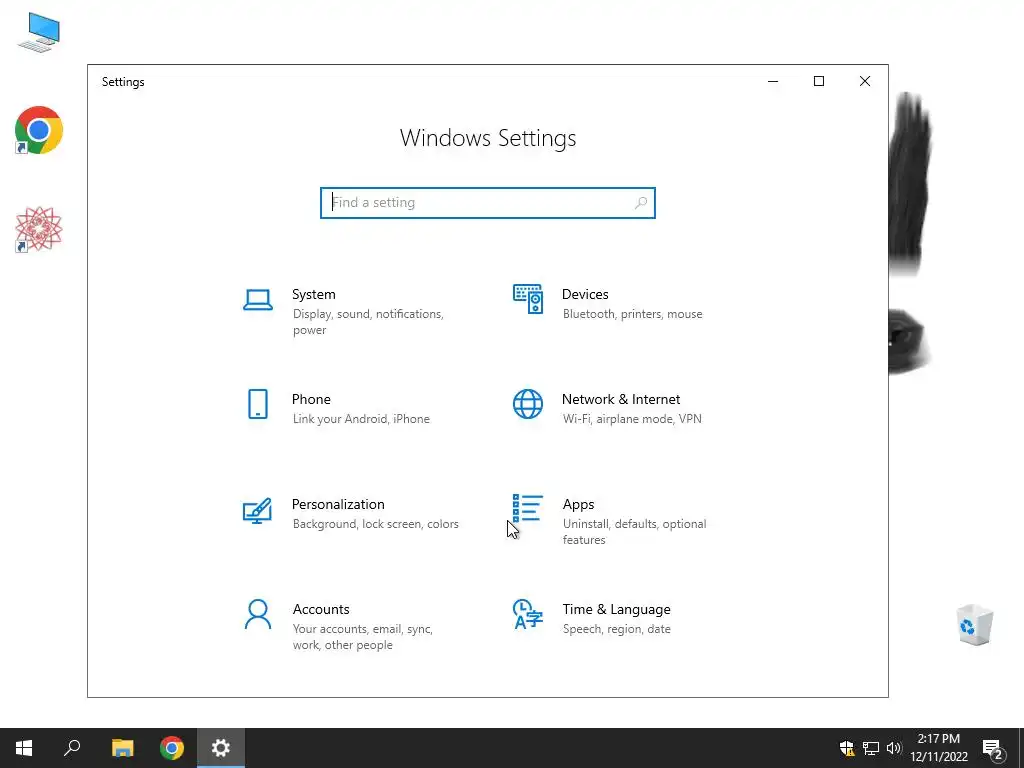Click 'Bluetooth, printers, mouse' description
The image size is (1024, 768).
[633, 314]
